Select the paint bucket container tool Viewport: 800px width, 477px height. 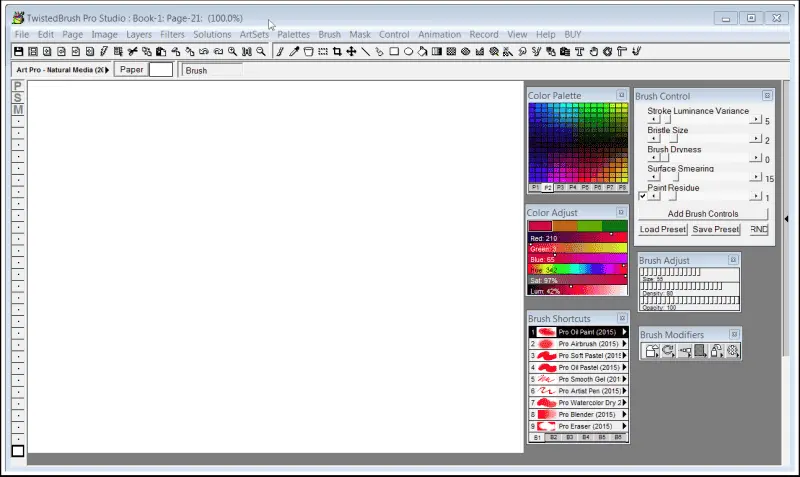pyautogui.click(x=309, y=52)
